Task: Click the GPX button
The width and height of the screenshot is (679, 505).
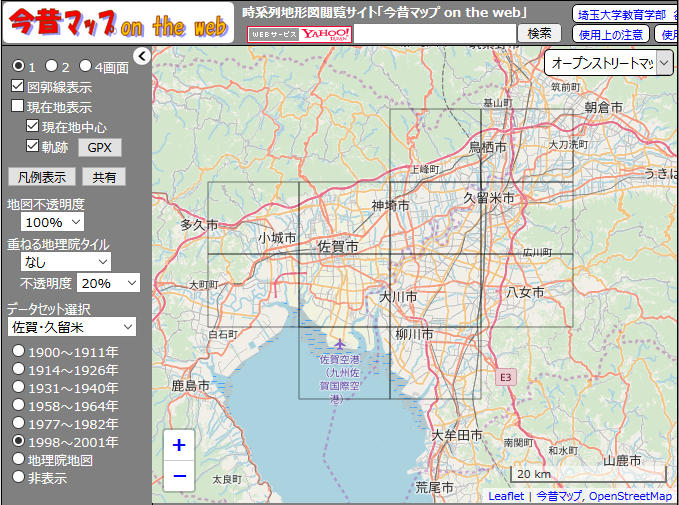Action: [100, 148]
